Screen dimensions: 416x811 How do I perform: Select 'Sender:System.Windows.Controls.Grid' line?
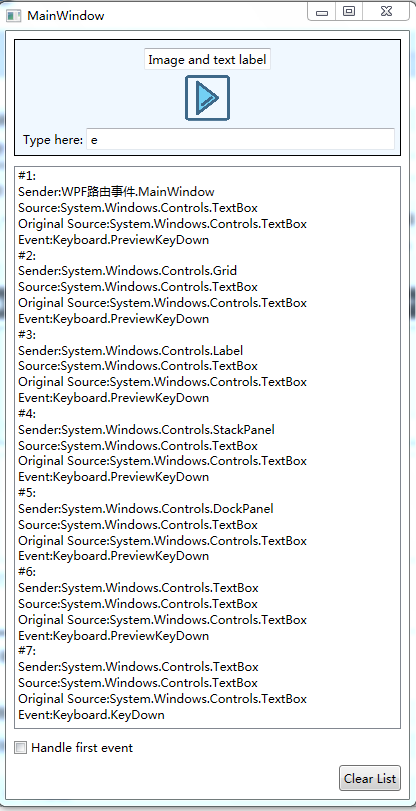pyautogui.click(x=128, y=271)
